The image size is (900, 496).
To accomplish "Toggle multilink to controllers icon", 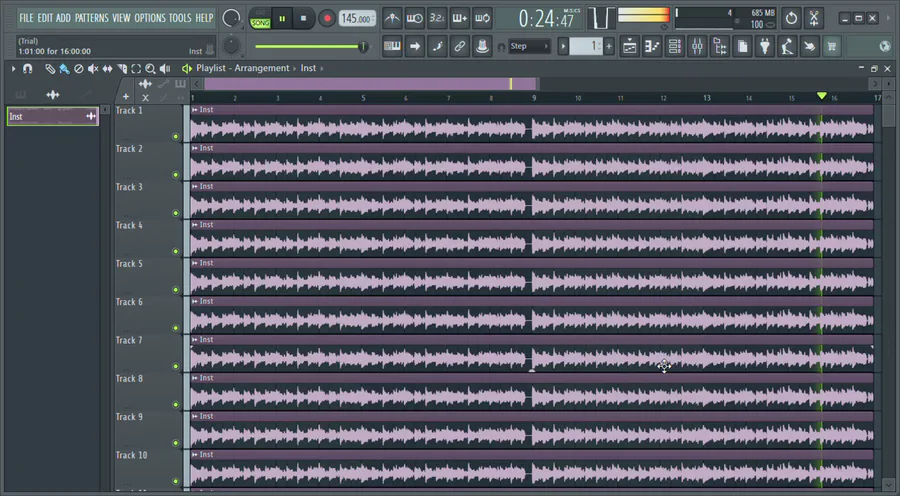I will point(482,46).
